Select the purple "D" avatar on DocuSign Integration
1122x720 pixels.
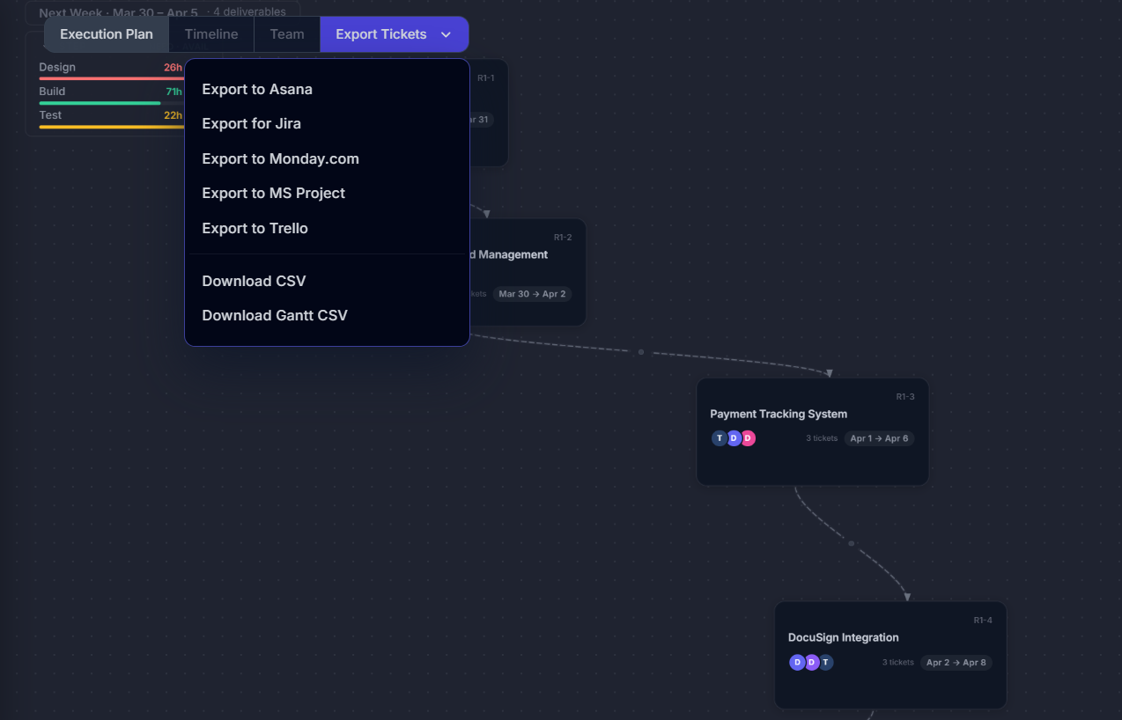(x=811, y=662)
